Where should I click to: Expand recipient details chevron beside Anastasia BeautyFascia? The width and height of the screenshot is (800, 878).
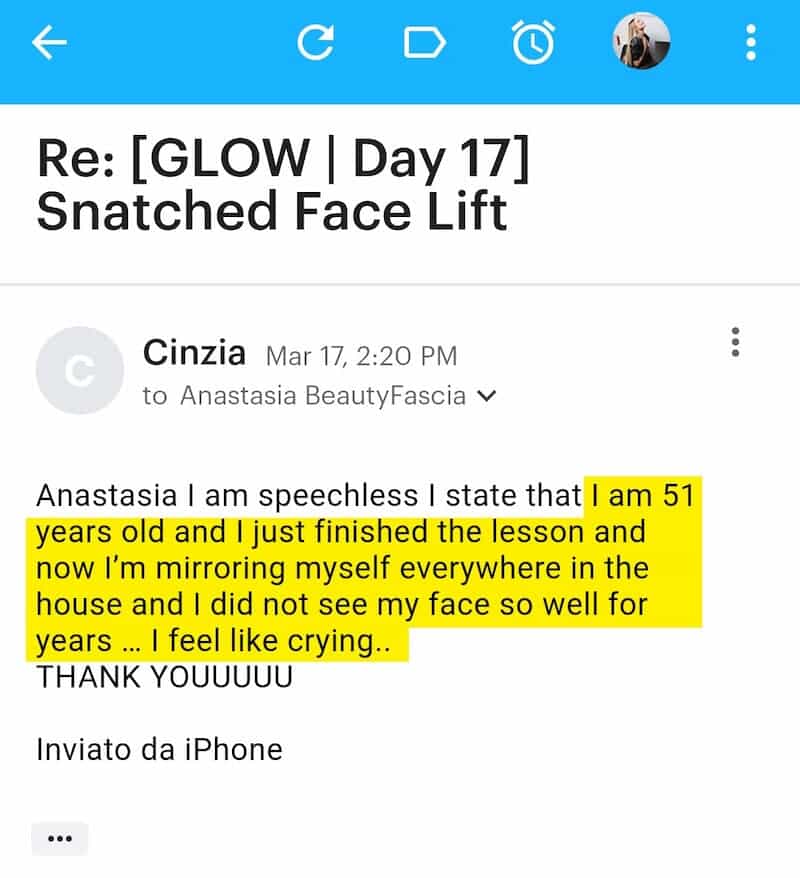pyautogui.click(x=487, y=396)
